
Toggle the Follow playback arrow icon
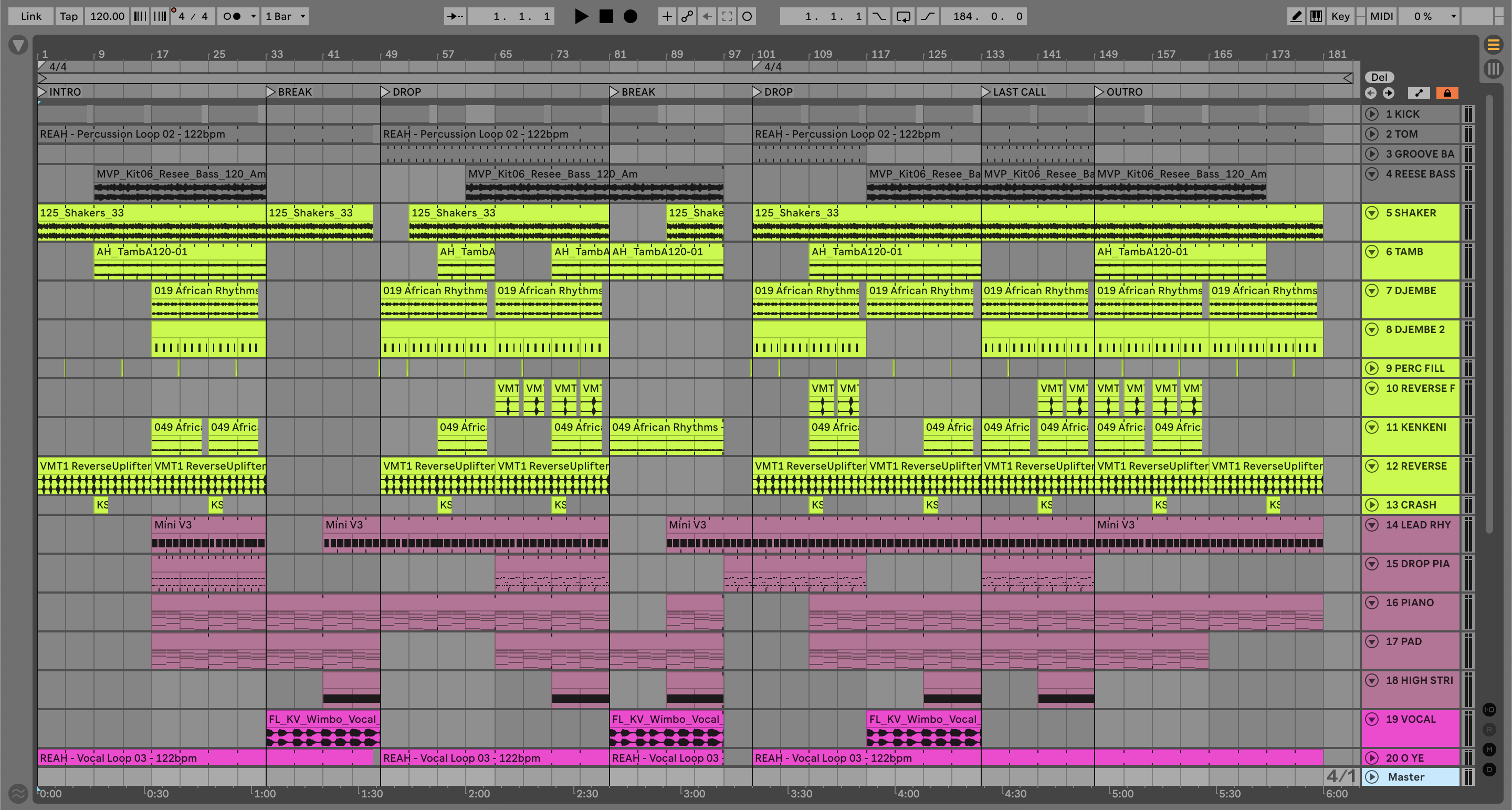click(455, 16)
